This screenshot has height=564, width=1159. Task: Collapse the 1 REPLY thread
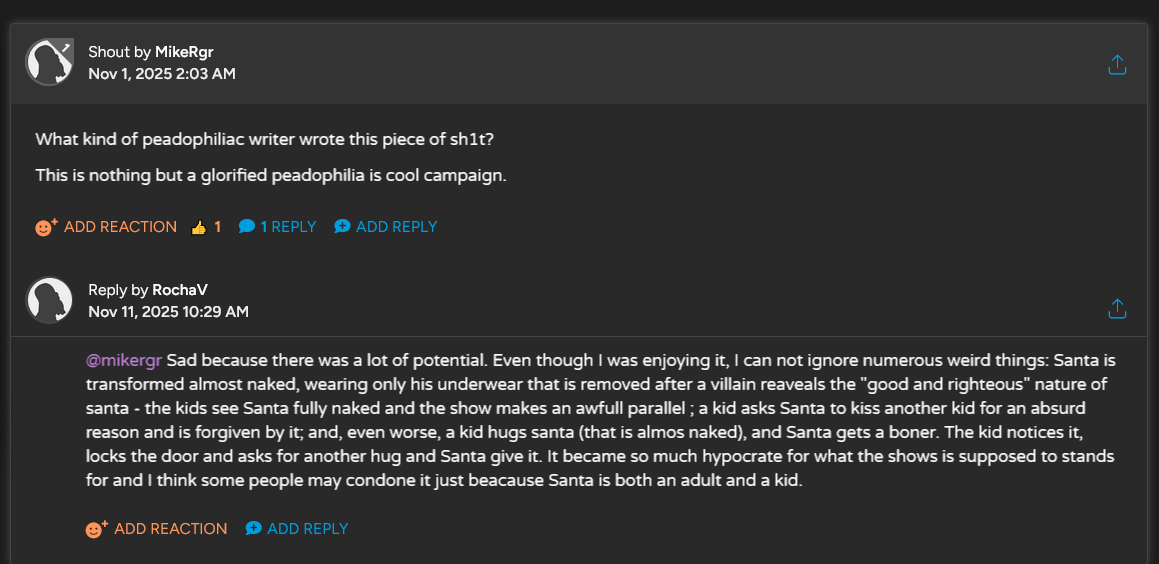point(288,227)
